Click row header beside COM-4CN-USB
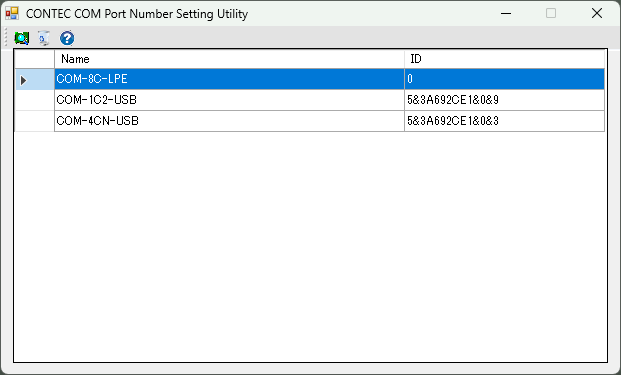Image resolution: width=621 pixels, height=375 pixels. [34, 121]
